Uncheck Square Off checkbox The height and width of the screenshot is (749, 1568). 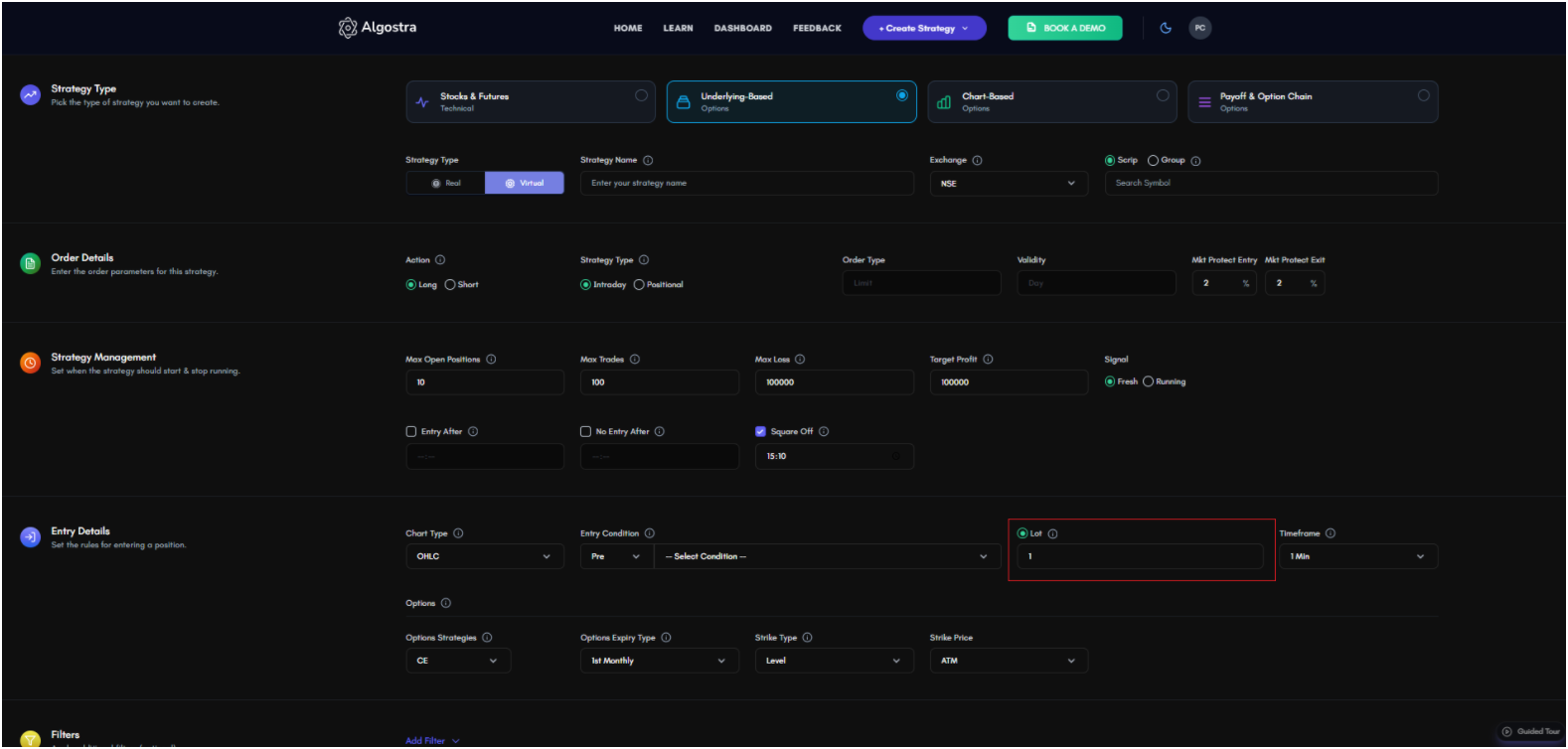coord(760,431)
